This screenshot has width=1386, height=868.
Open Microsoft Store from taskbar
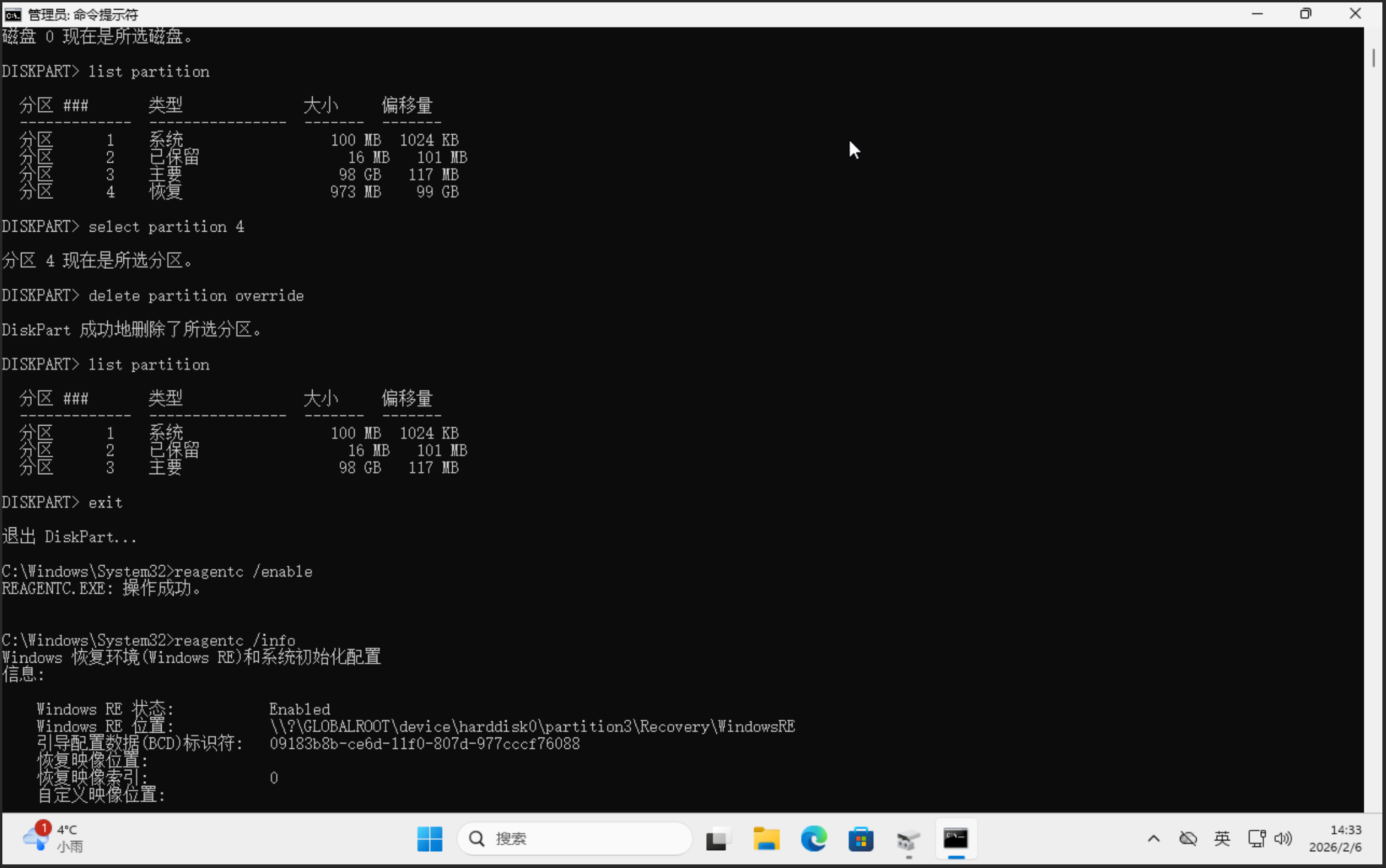(x=861, y=839)
